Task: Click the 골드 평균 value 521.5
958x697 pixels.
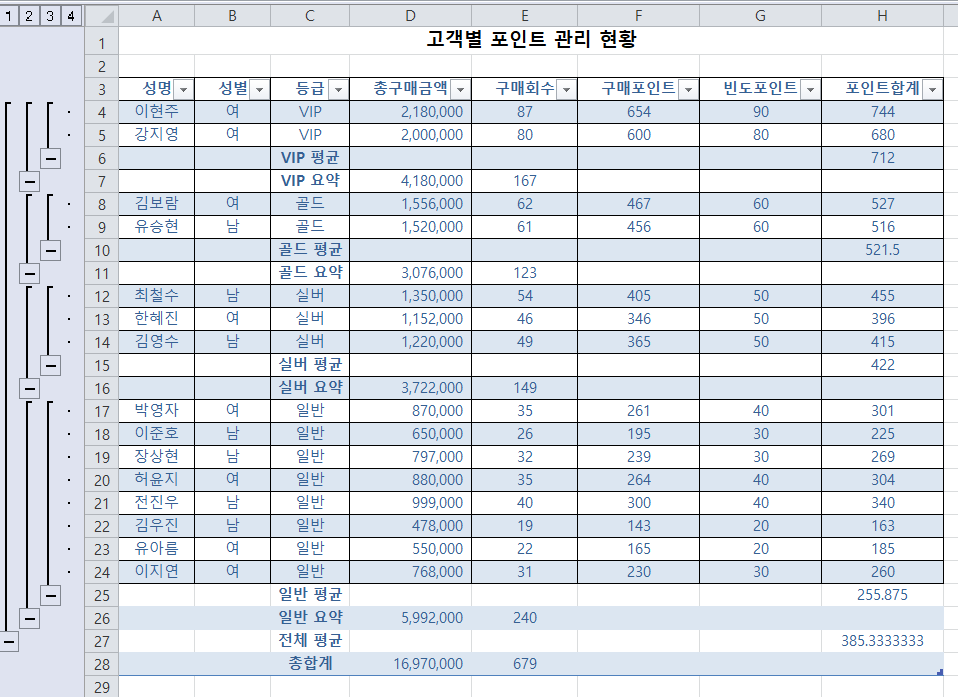Action: 882,250
